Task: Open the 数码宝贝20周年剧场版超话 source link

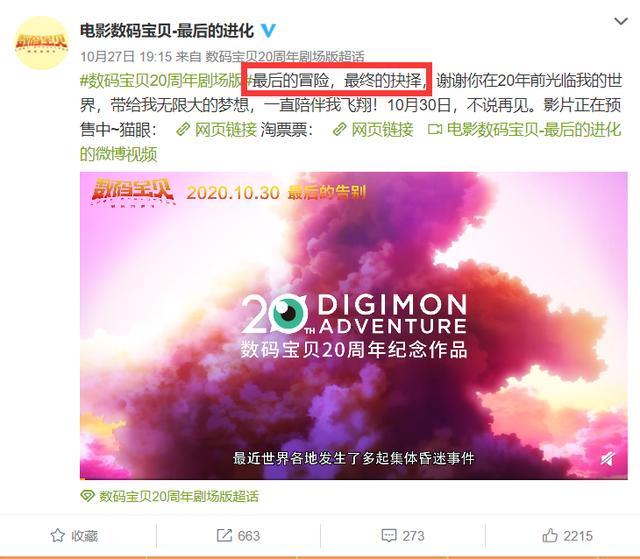Action: [x=284, y=56]
